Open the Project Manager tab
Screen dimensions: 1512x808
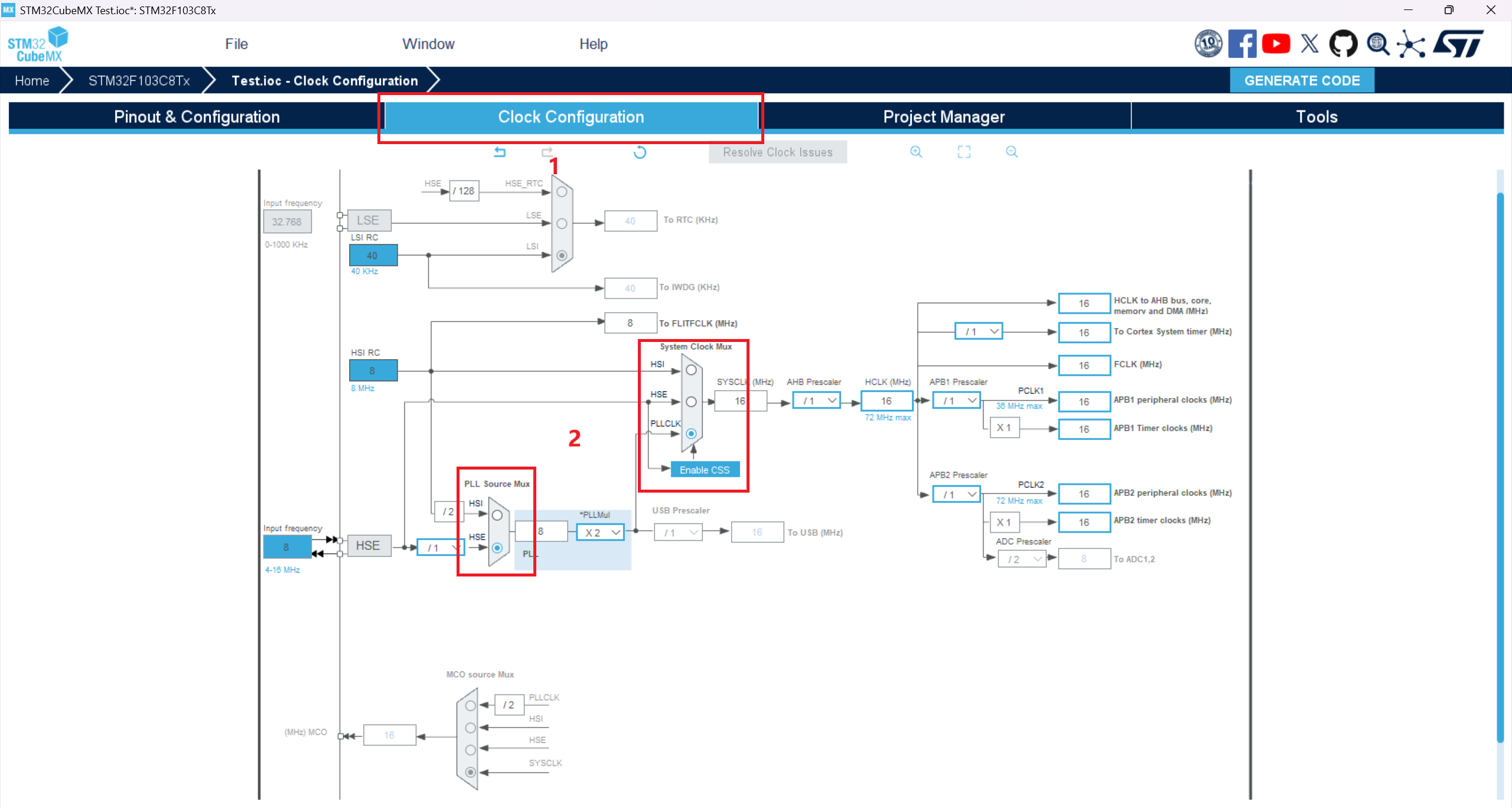(944, 117)
